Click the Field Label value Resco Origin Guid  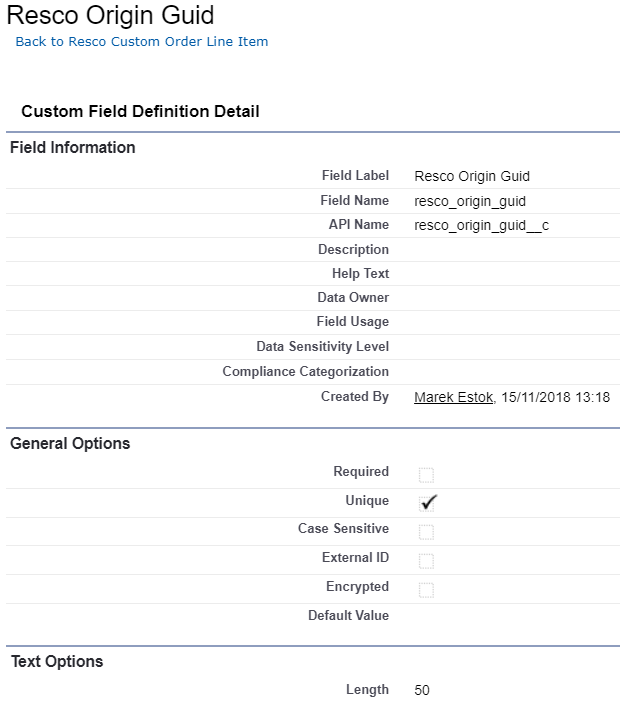pyautogui.click(x=471, y=177)
